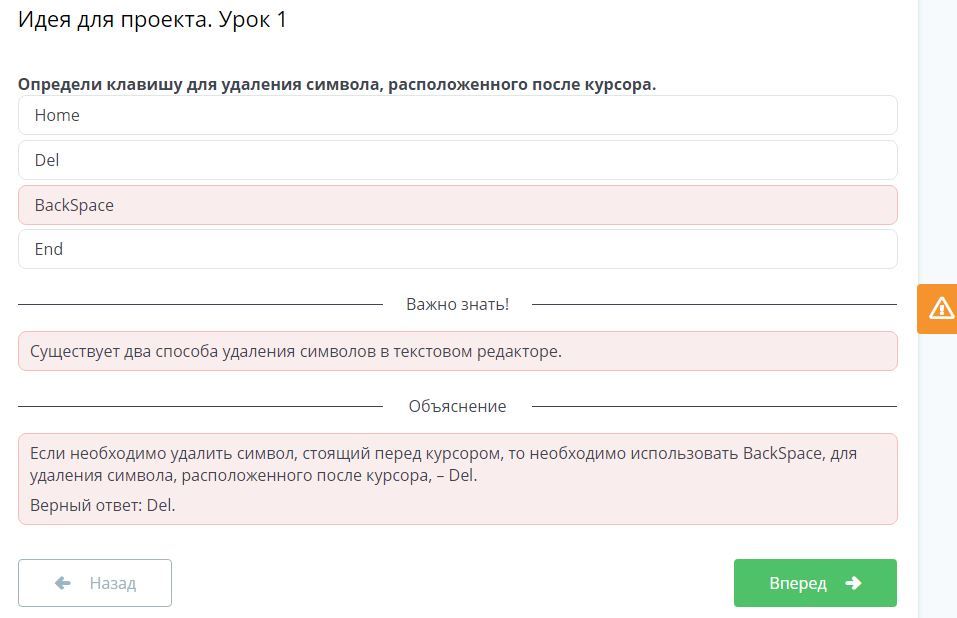Click the orange warning triangle icon
Screen dimensions: 957x618
pyautogui.click(x=941, y=308)
